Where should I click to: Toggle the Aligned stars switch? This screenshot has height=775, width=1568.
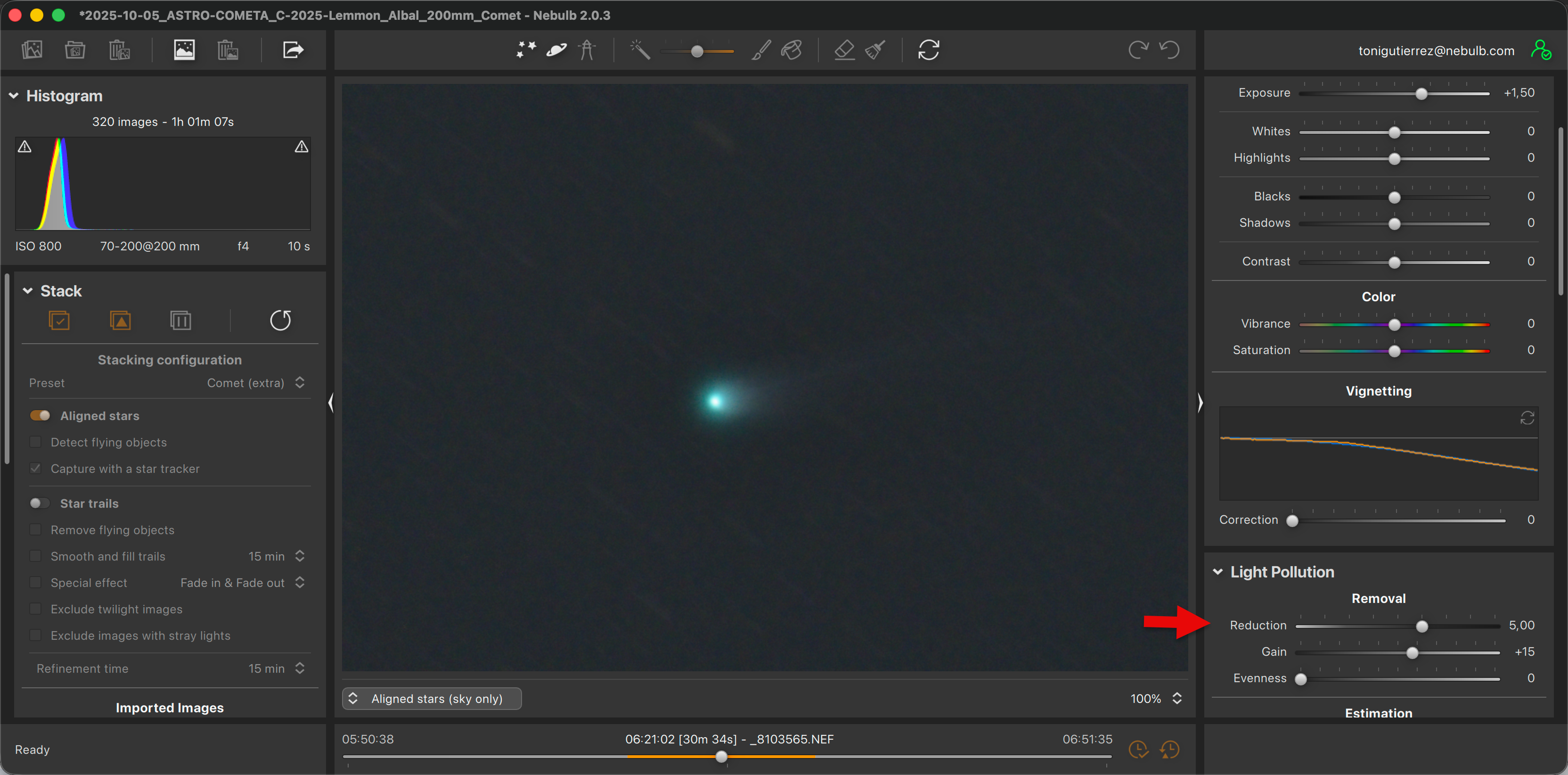40,416
